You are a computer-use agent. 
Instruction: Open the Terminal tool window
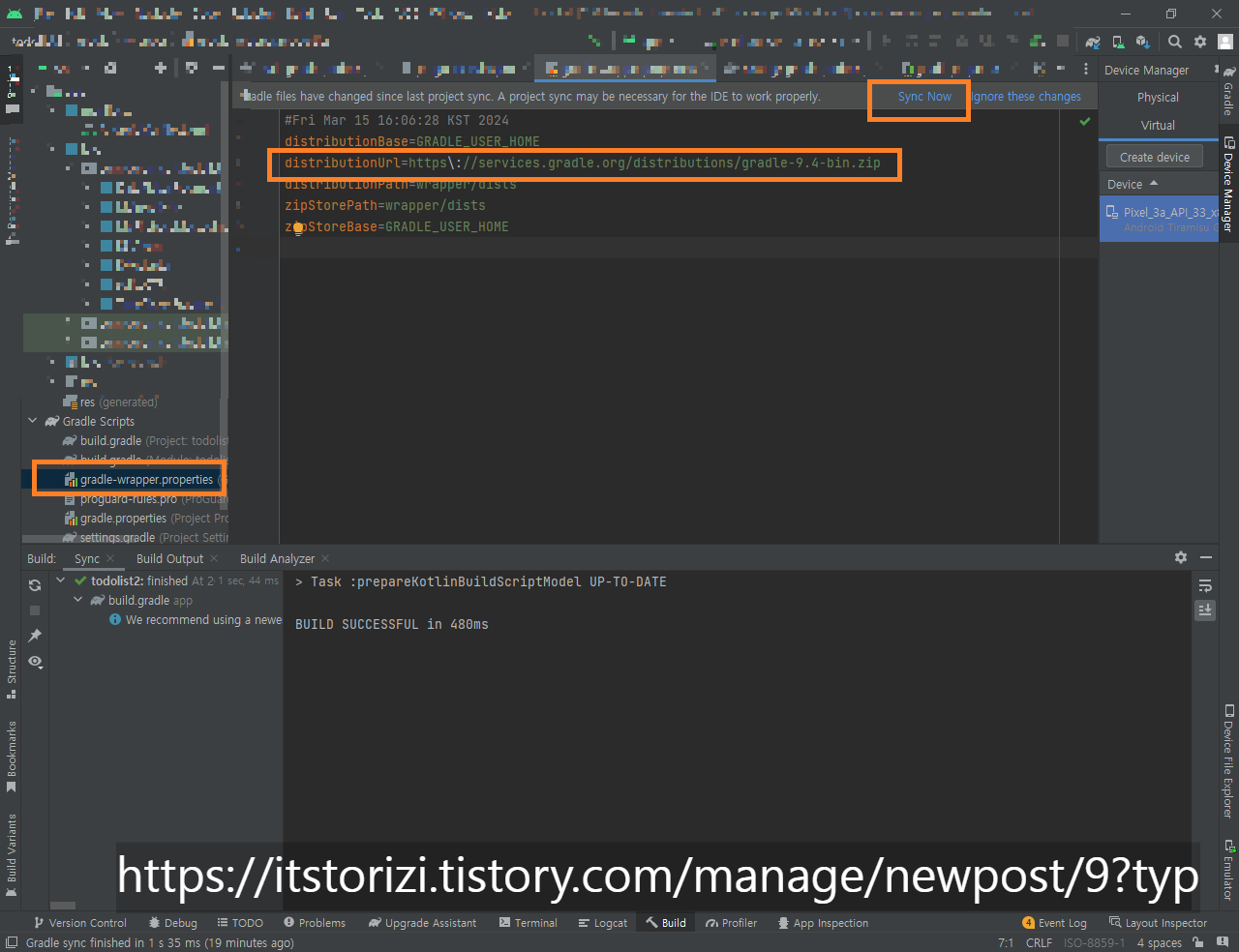pyautogui.click(x=529, y=923)
